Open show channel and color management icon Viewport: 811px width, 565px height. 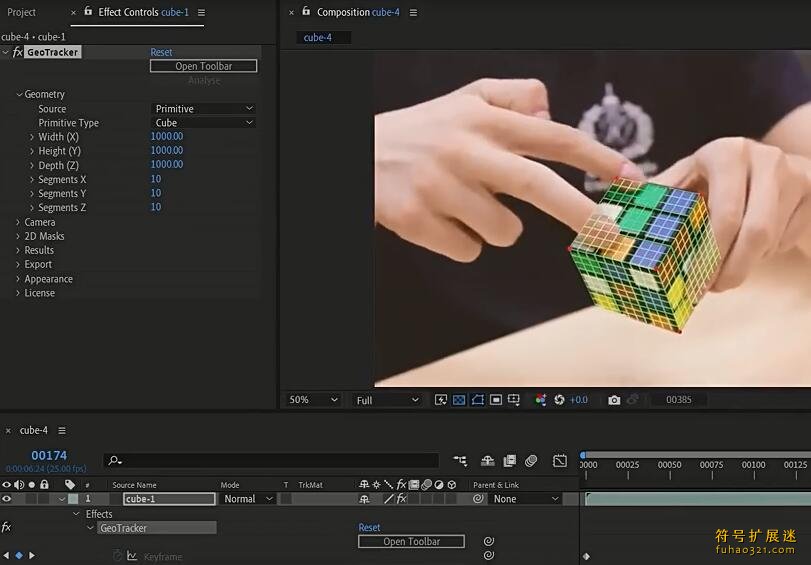540,400
